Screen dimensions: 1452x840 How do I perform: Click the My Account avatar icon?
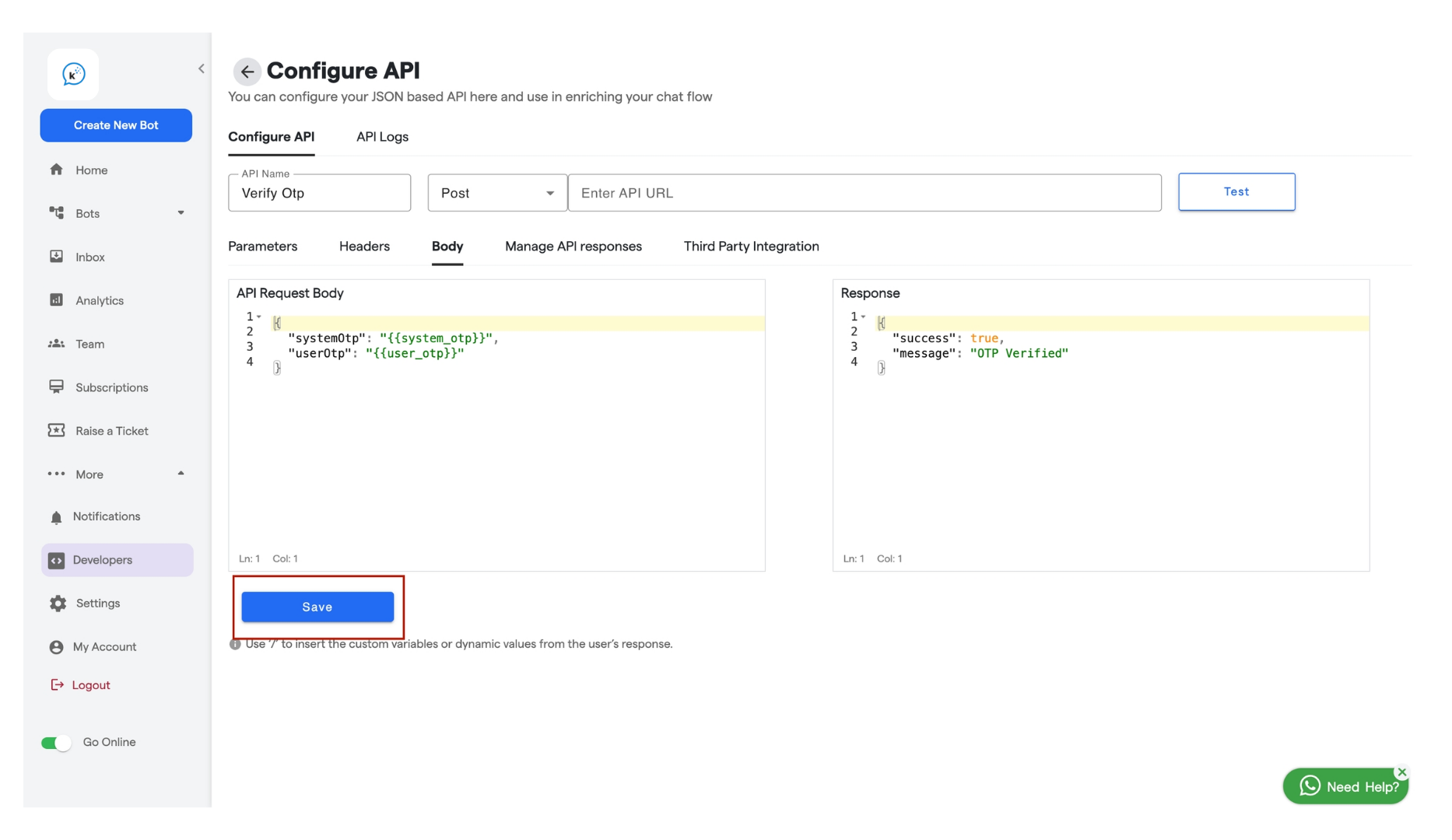coord(56,647)
